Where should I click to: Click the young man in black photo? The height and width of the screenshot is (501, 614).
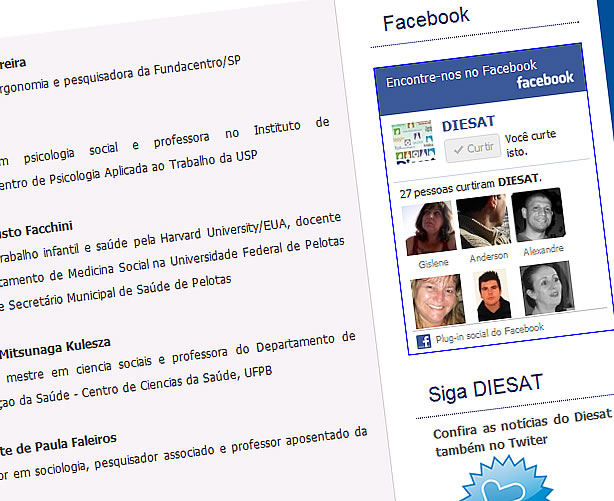coord(493,295)
